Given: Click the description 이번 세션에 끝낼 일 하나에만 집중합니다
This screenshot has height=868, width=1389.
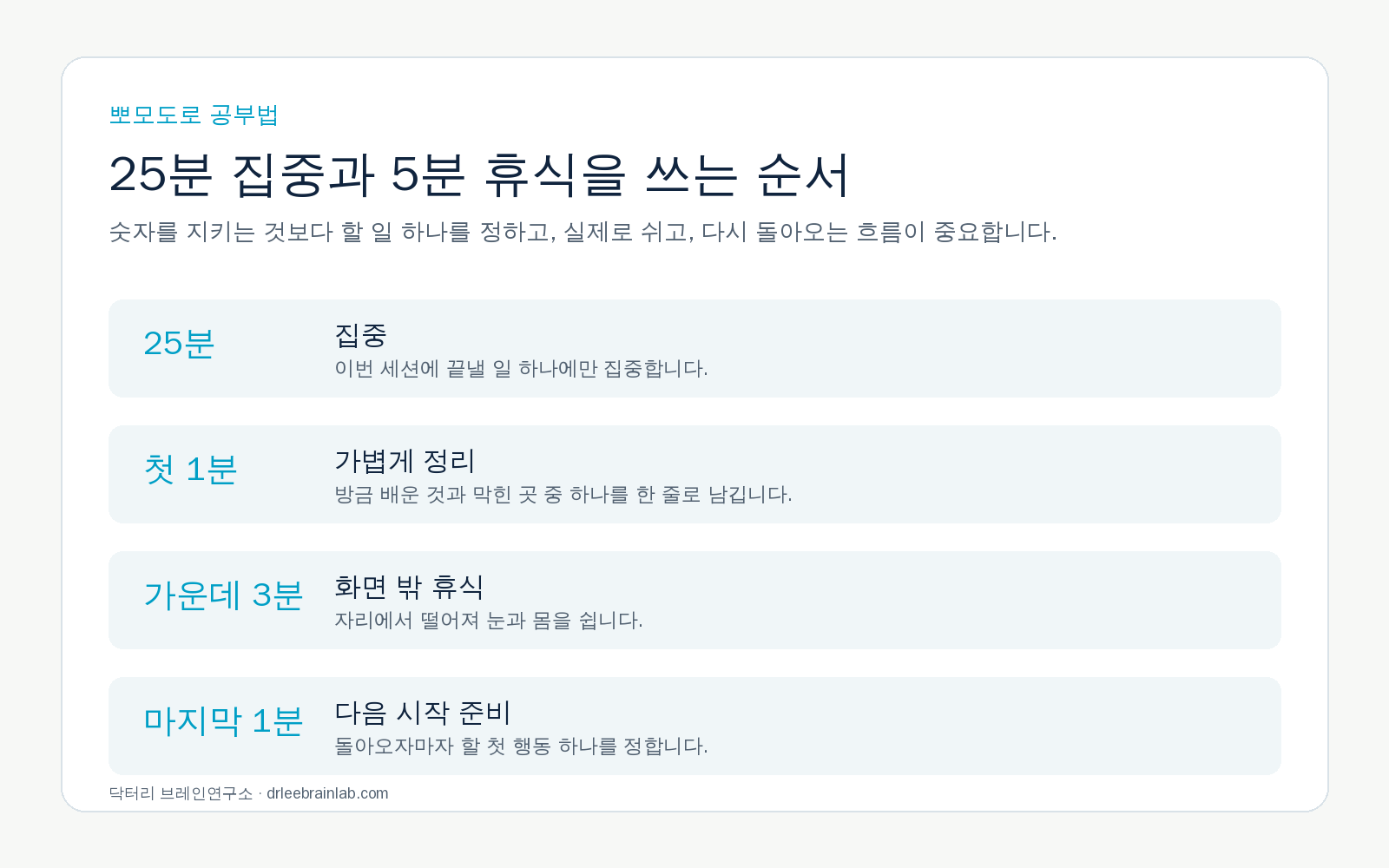Looking at the screenshot, I should 521,368.
